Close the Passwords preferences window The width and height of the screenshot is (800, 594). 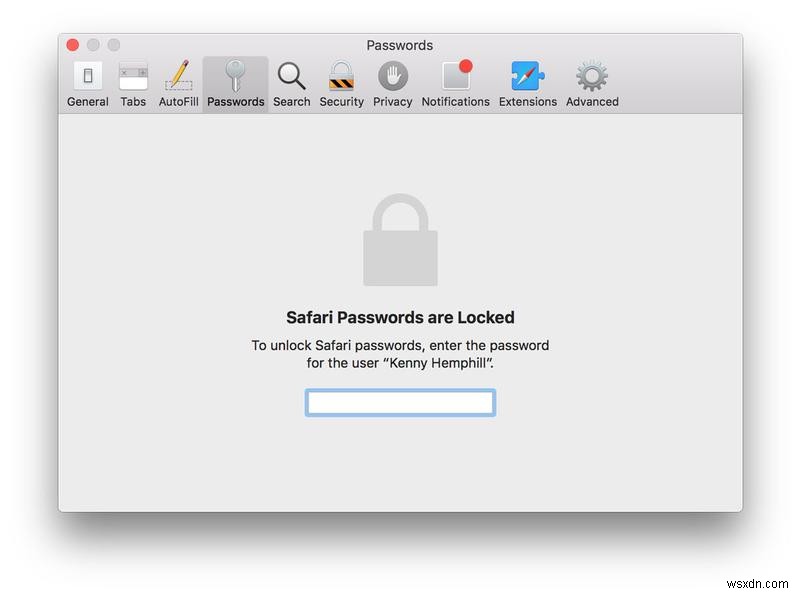(73, 45)
